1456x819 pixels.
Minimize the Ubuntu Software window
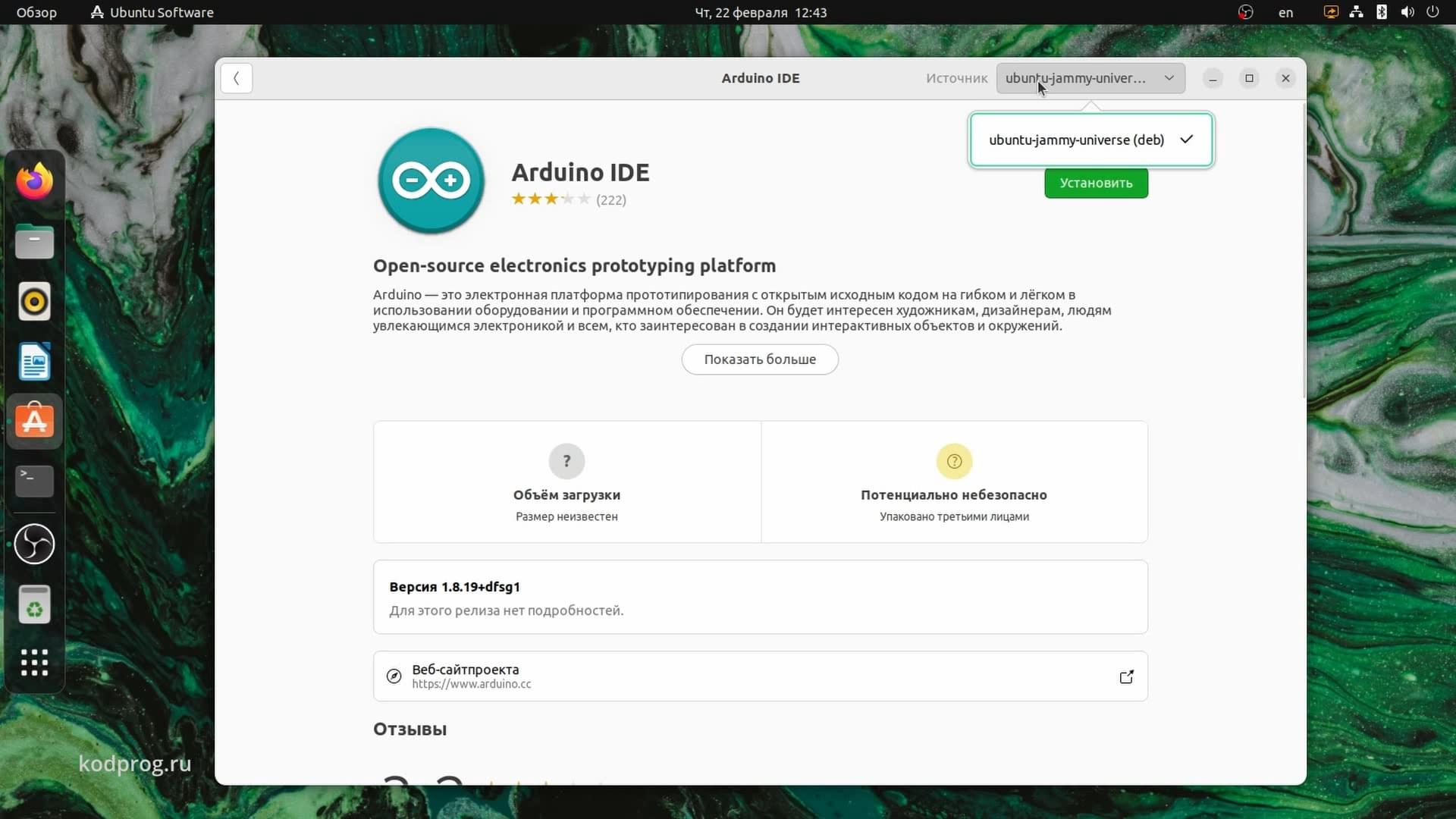[1213, 78]
